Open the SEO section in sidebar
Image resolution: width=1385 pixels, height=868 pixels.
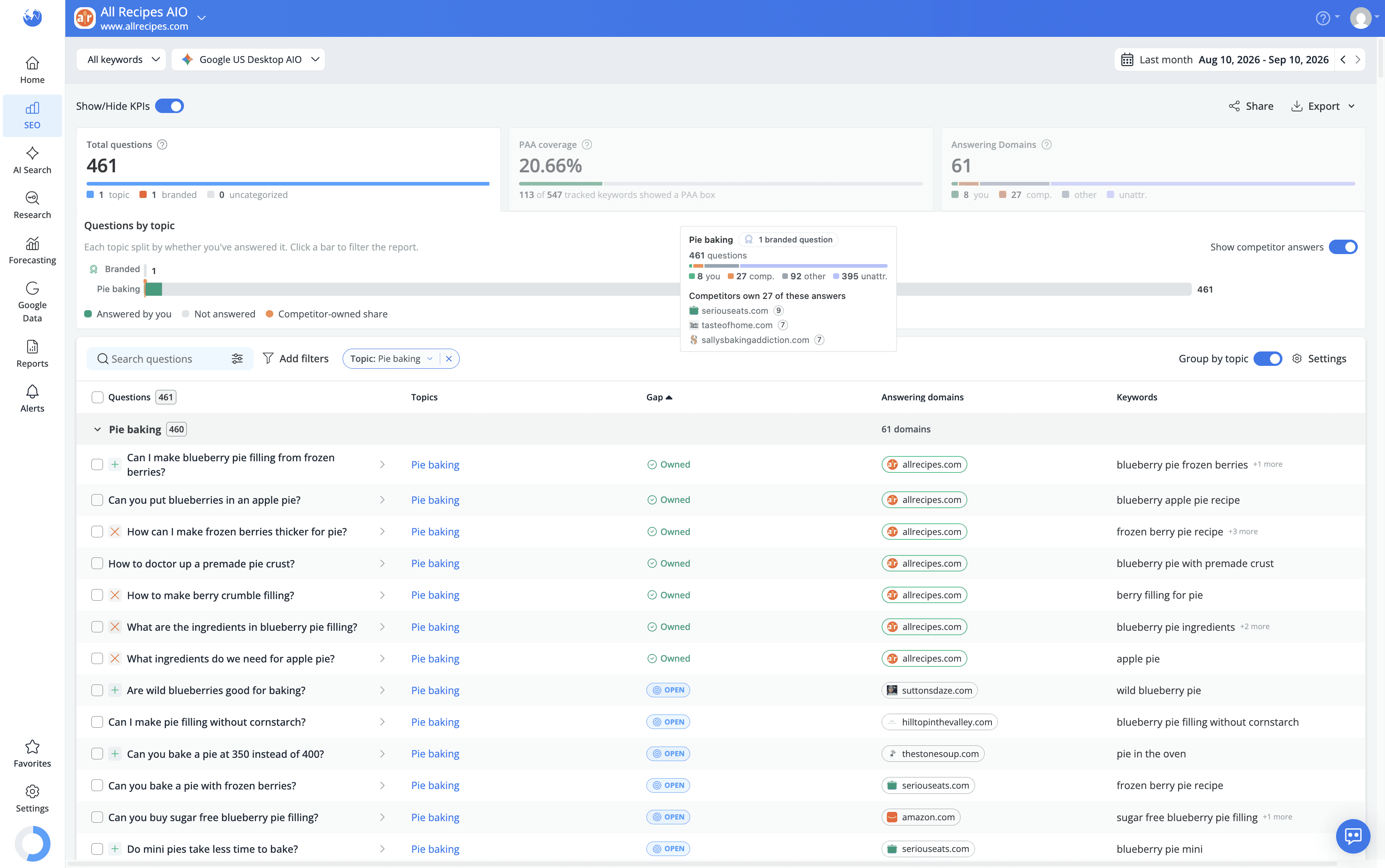(32, 115)
